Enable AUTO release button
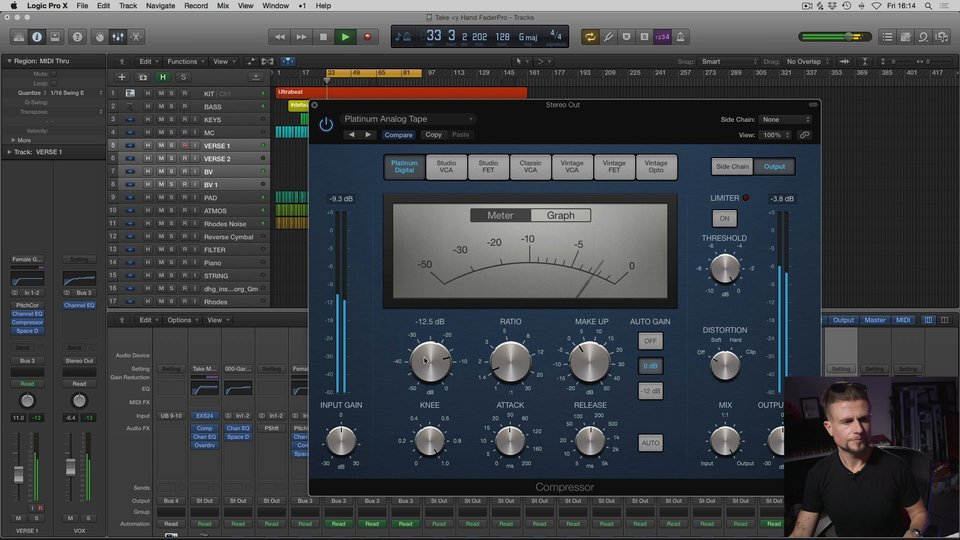 (650, 443)
